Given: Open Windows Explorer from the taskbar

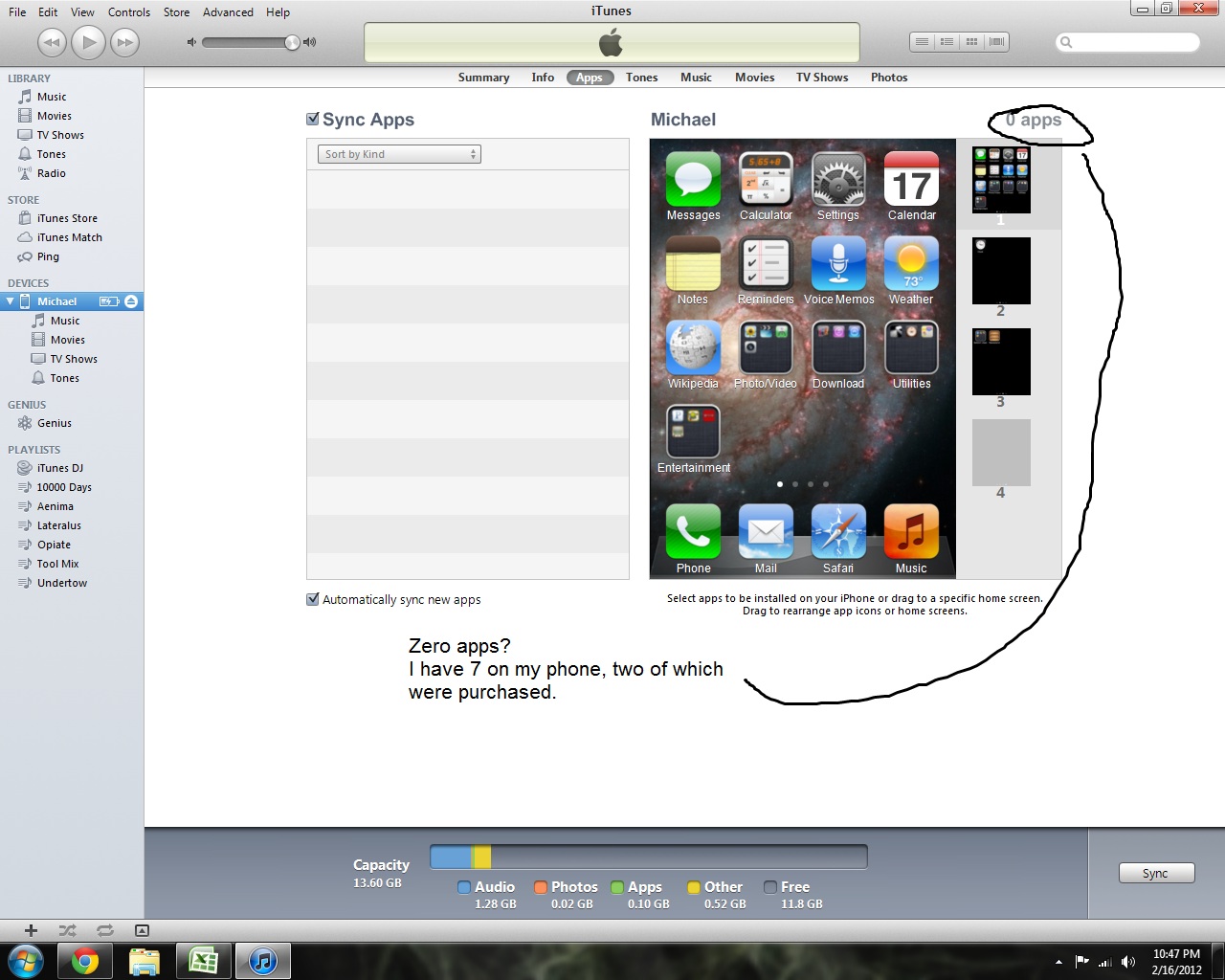Looking at the screenshot, I should (x=145, y=961).
